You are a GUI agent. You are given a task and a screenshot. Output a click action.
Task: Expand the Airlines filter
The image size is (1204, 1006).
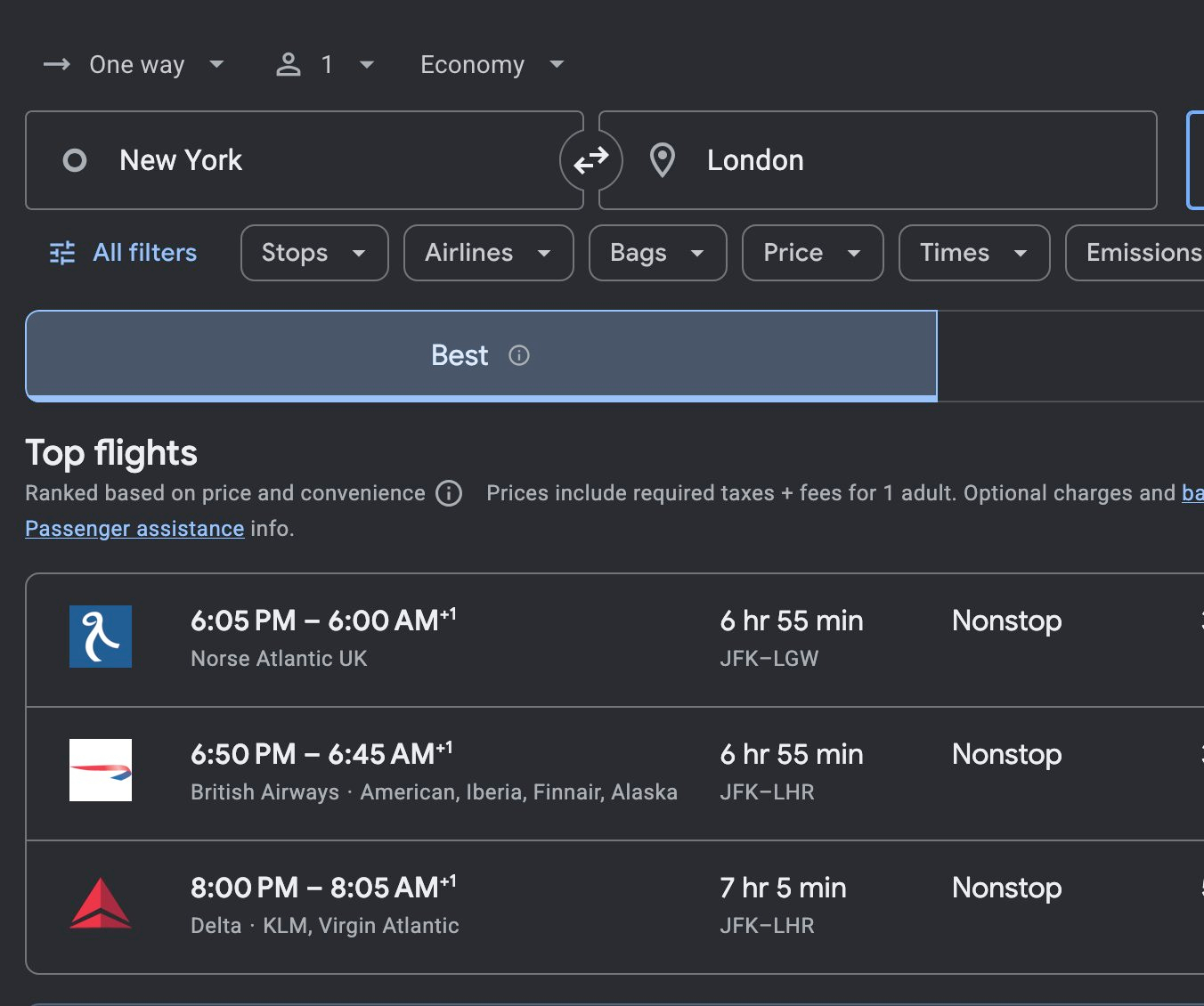(x=488, y=253)
